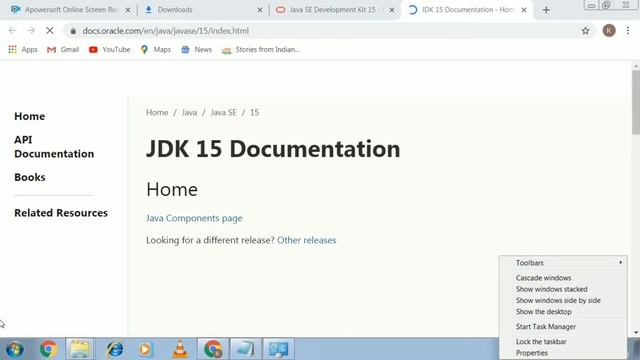This screenshot has height=360, width=640.
Task: Close the Apowersoft Online Screen Recorder tab
Action: click(127, 10)
